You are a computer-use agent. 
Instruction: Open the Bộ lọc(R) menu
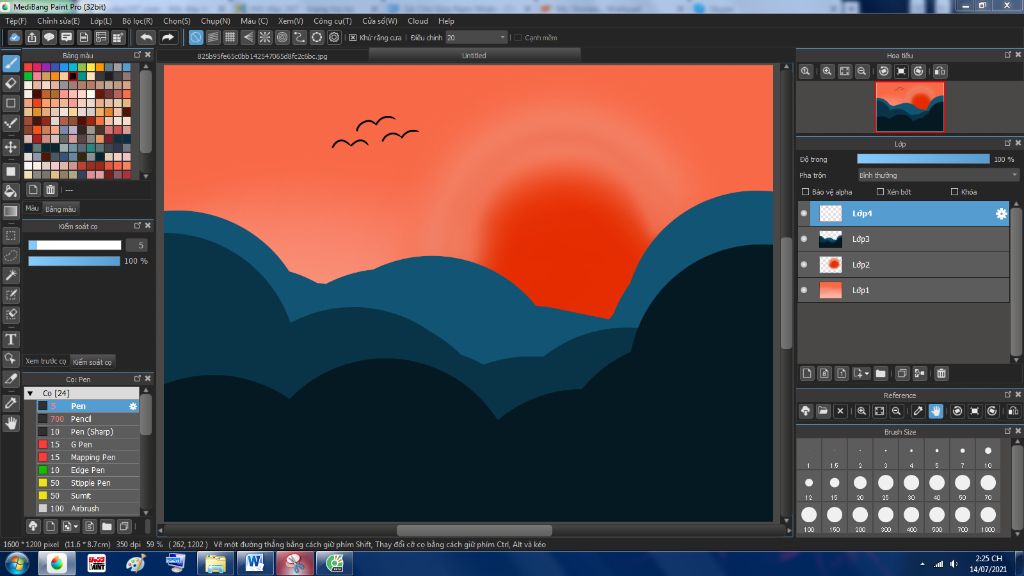[x=137, y=21]
